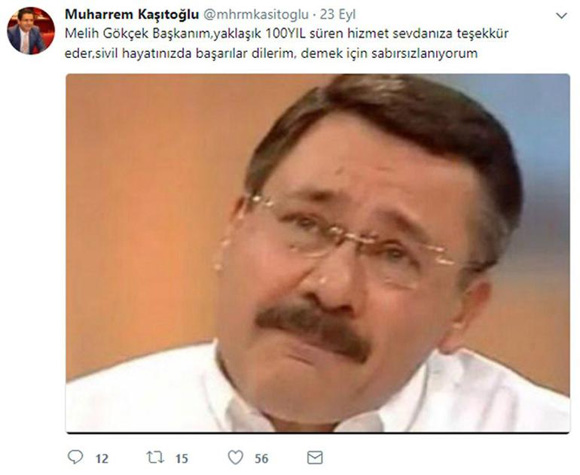The height and width of the screenshot is (475, 580).
Task: Click the "100YIL" word in the tweet
Action: [x=286, y=33]
